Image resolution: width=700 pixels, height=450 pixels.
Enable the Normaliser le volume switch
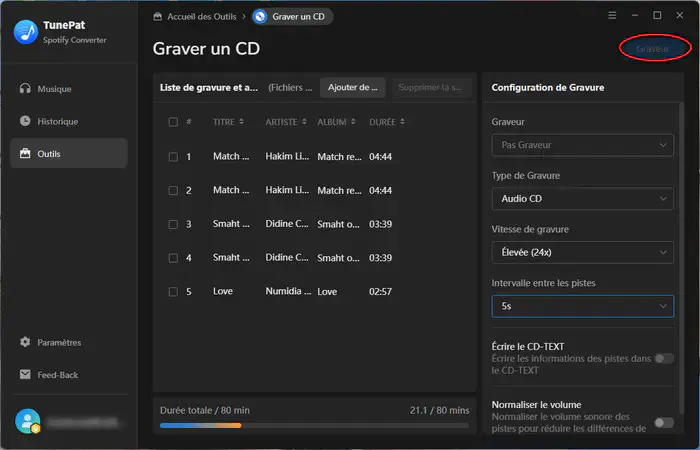click(x=664, y=422)
